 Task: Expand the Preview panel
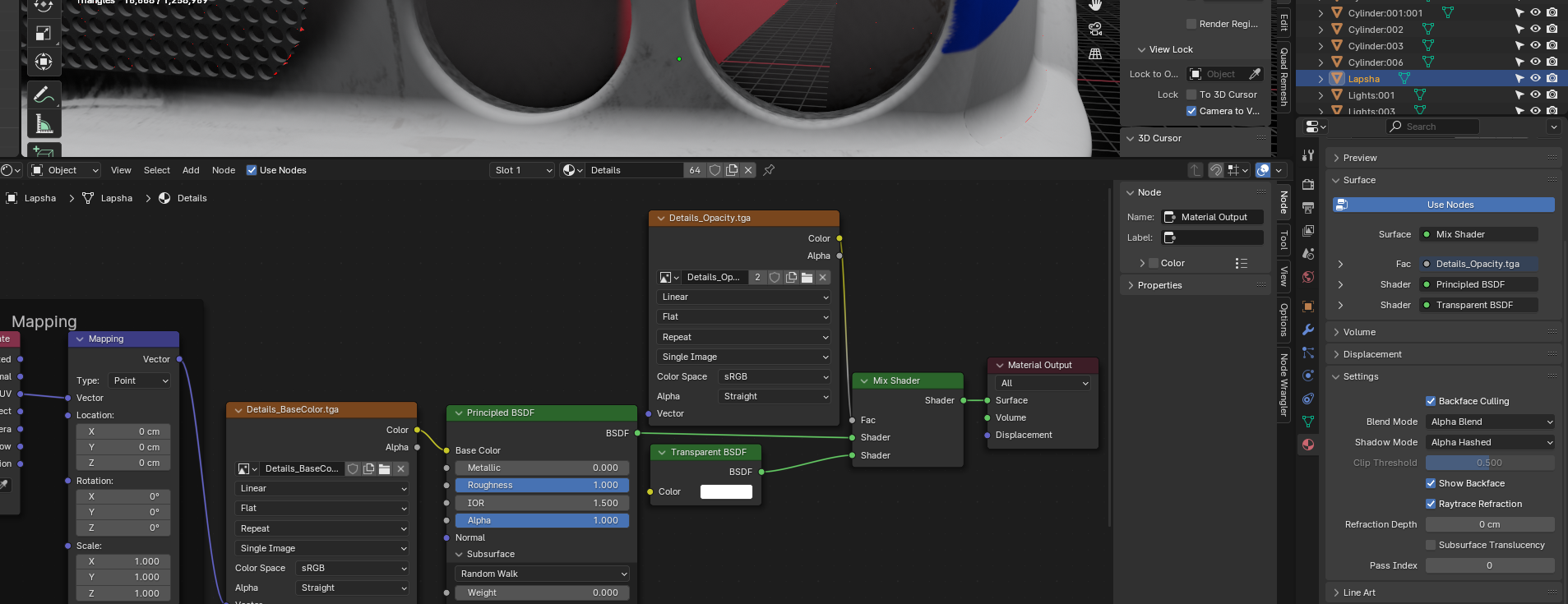click(x=1444, y=158)
